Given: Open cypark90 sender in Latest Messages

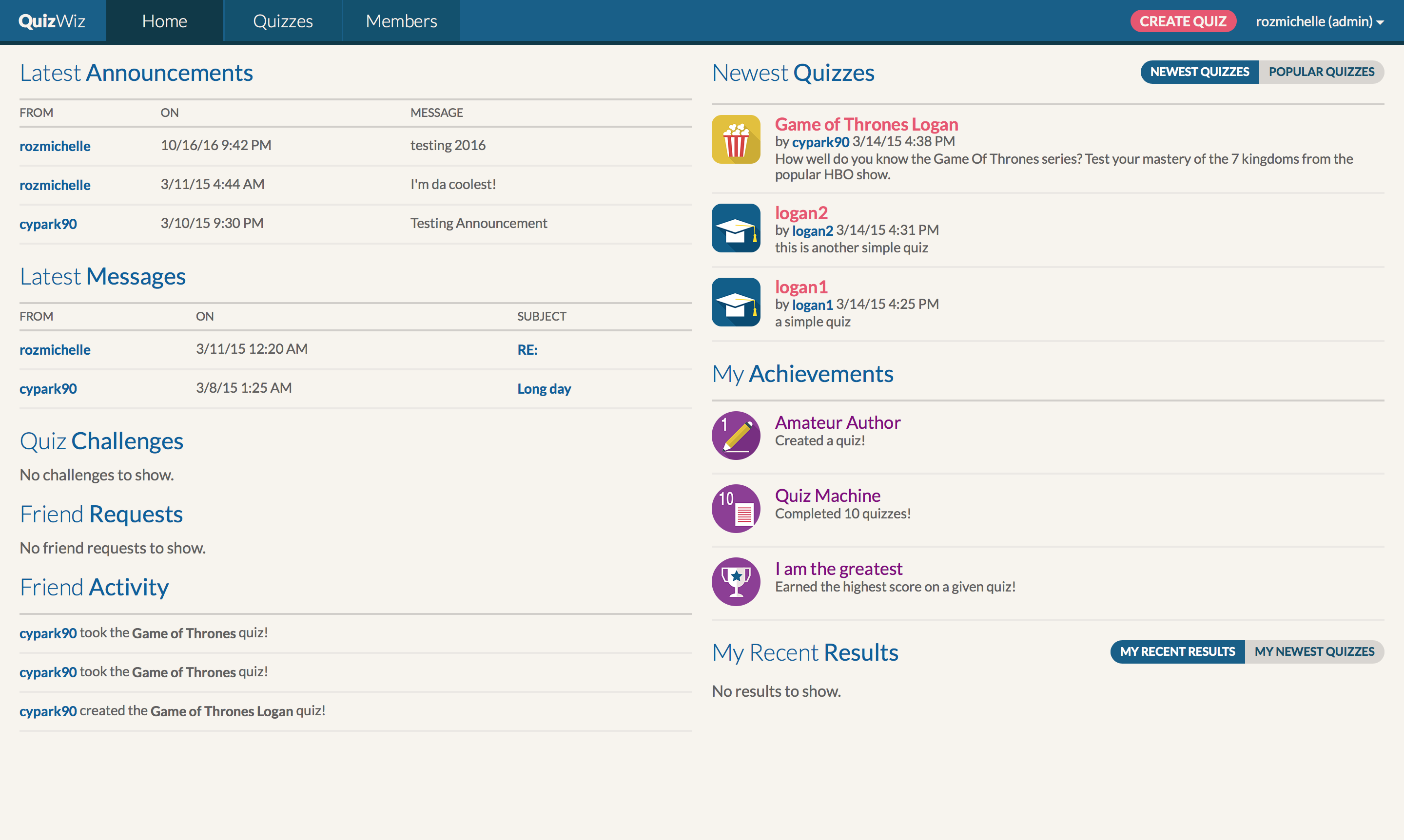Looking at the screenshot, I should coord(48,389).
